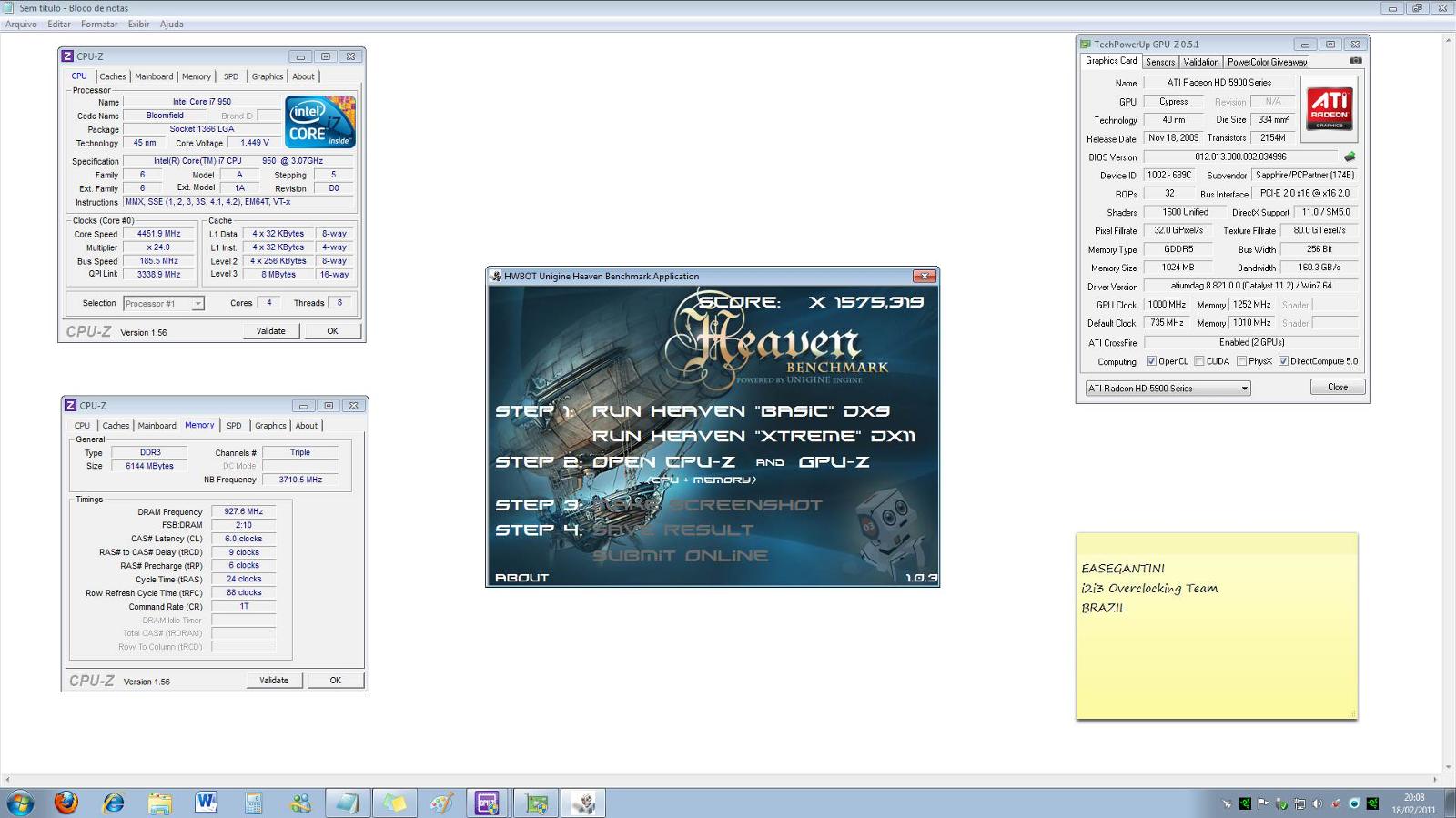Open Internet Explorer from the taskbar
This screenshot has height=818, width=1456.
click(113, 803)
